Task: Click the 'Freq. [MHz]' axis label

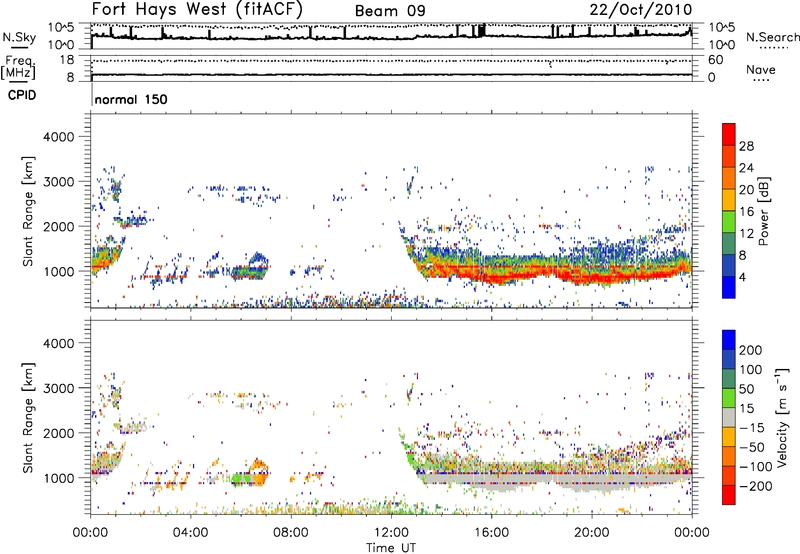Action: (x=18, y=67)
